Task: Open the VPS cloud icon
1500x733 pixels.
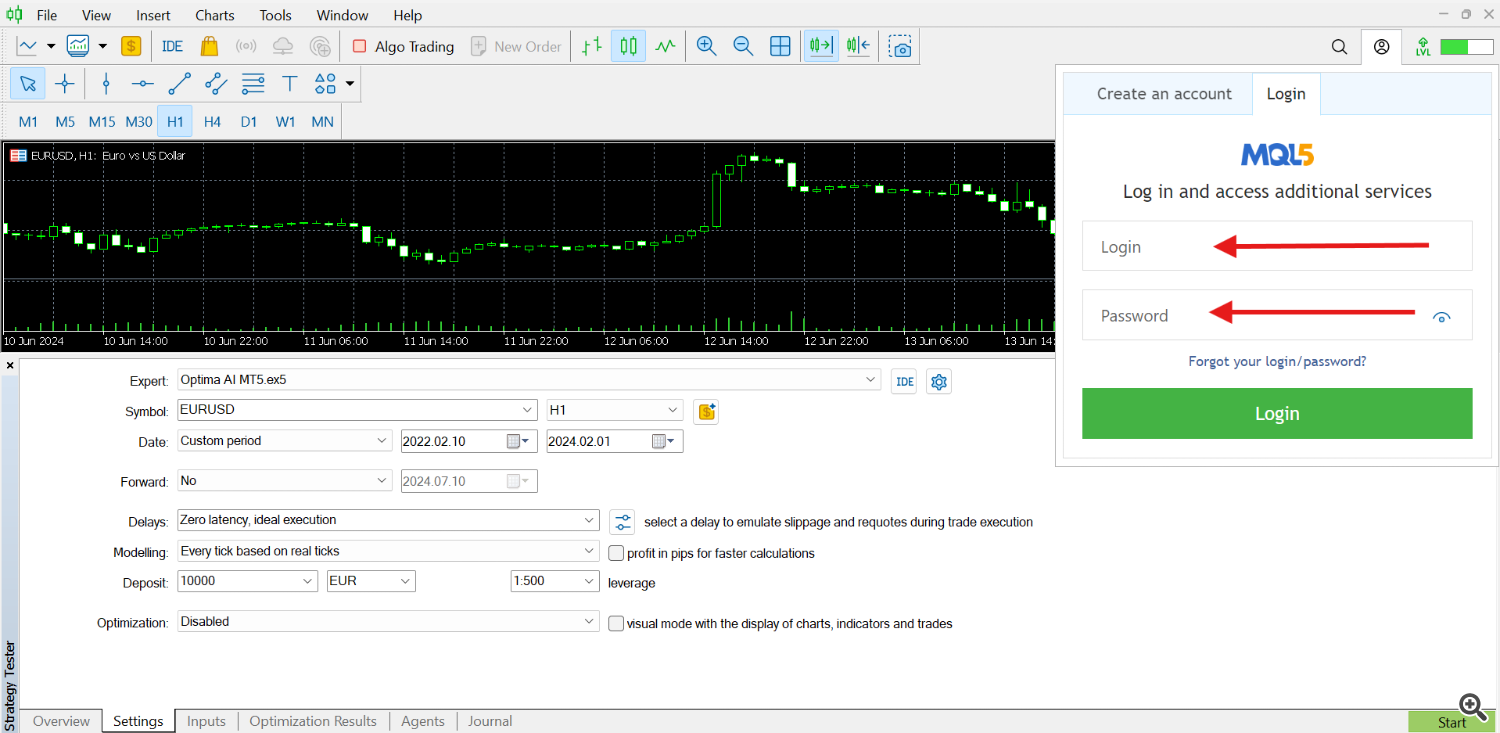Action: 283,46
